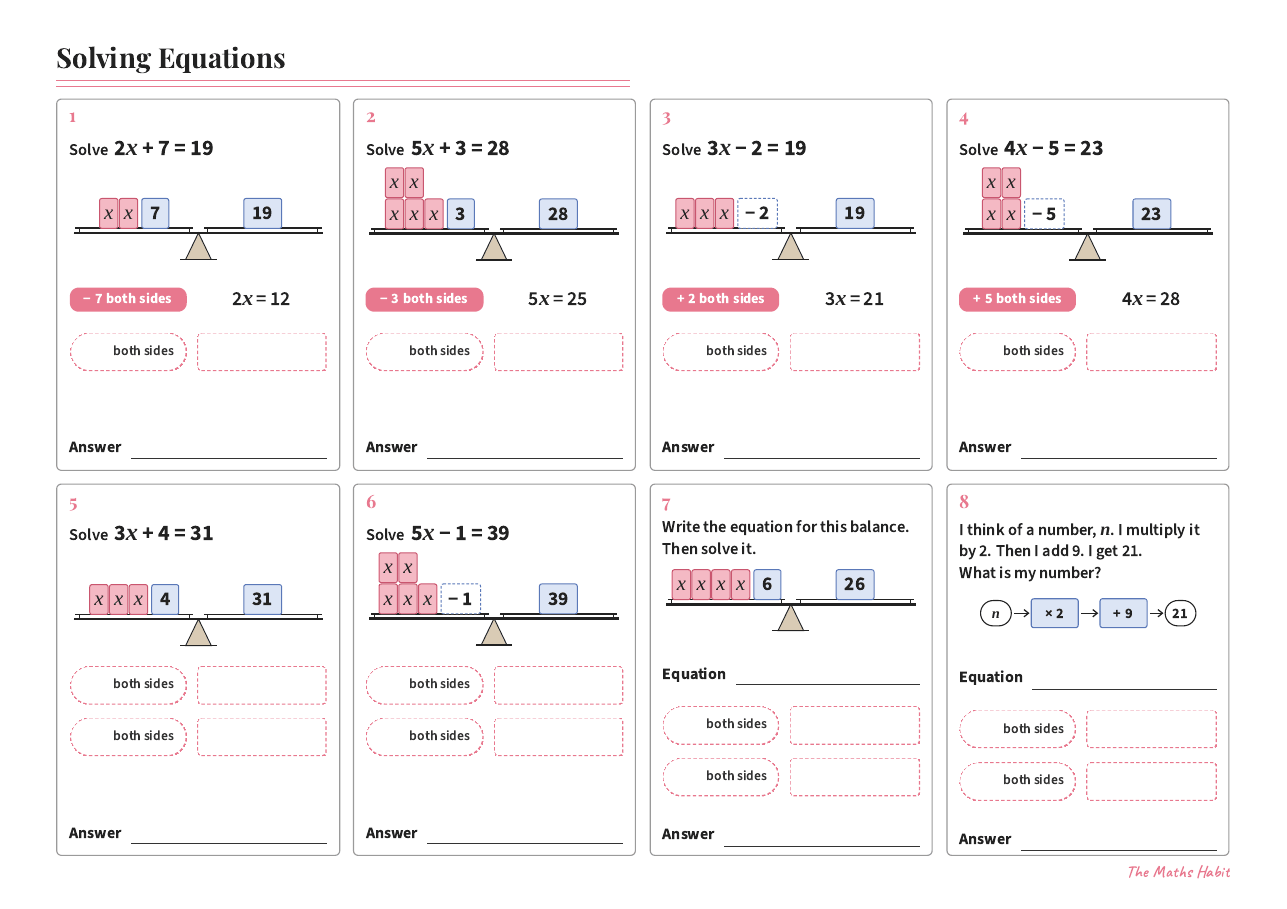Click the circled 21 result node
The height and width of the screenshot is (909, 1287).
click(1180, 613)
